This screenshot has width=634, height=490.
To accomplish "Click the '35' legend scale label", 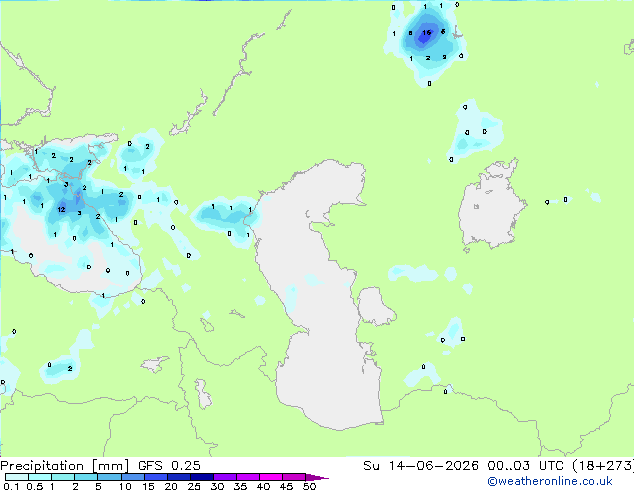I will (240, 486).
